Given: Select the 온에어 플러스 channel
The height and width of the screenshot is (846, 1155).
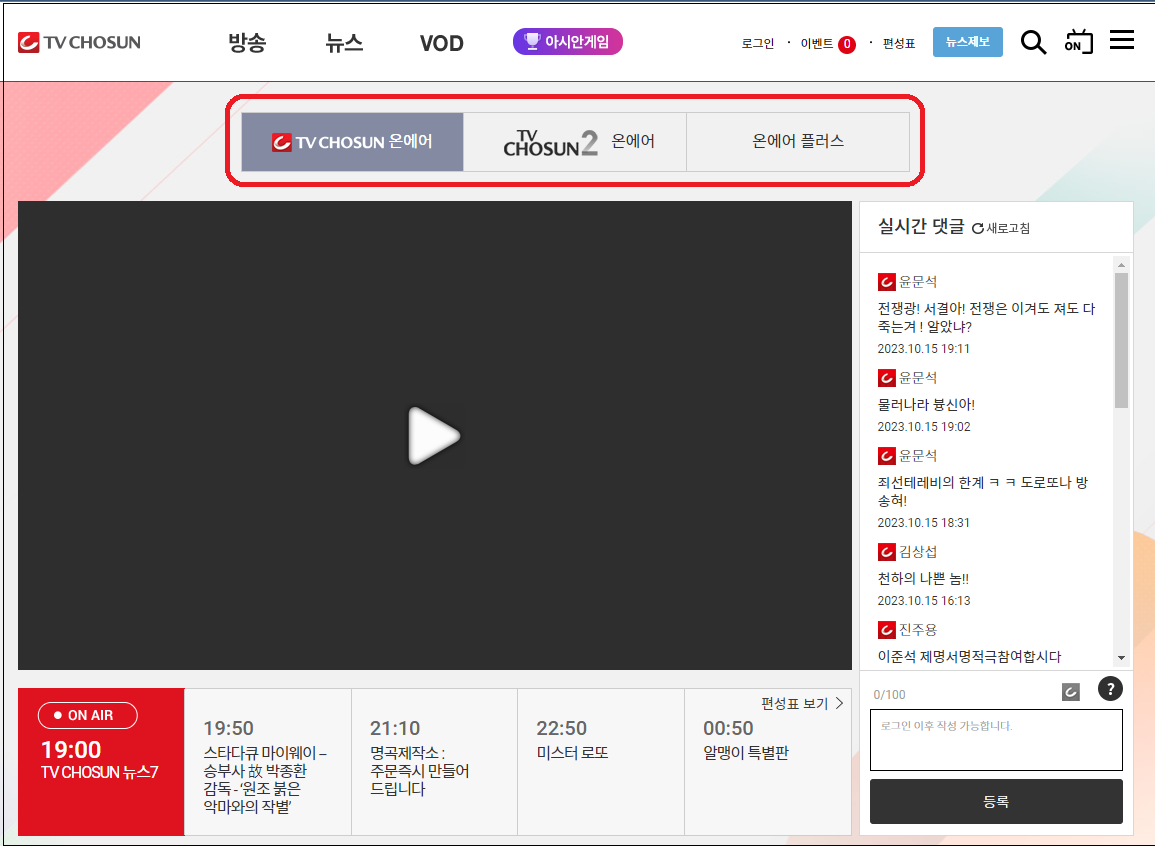Looking at the screenshot, I should [798, 142].
